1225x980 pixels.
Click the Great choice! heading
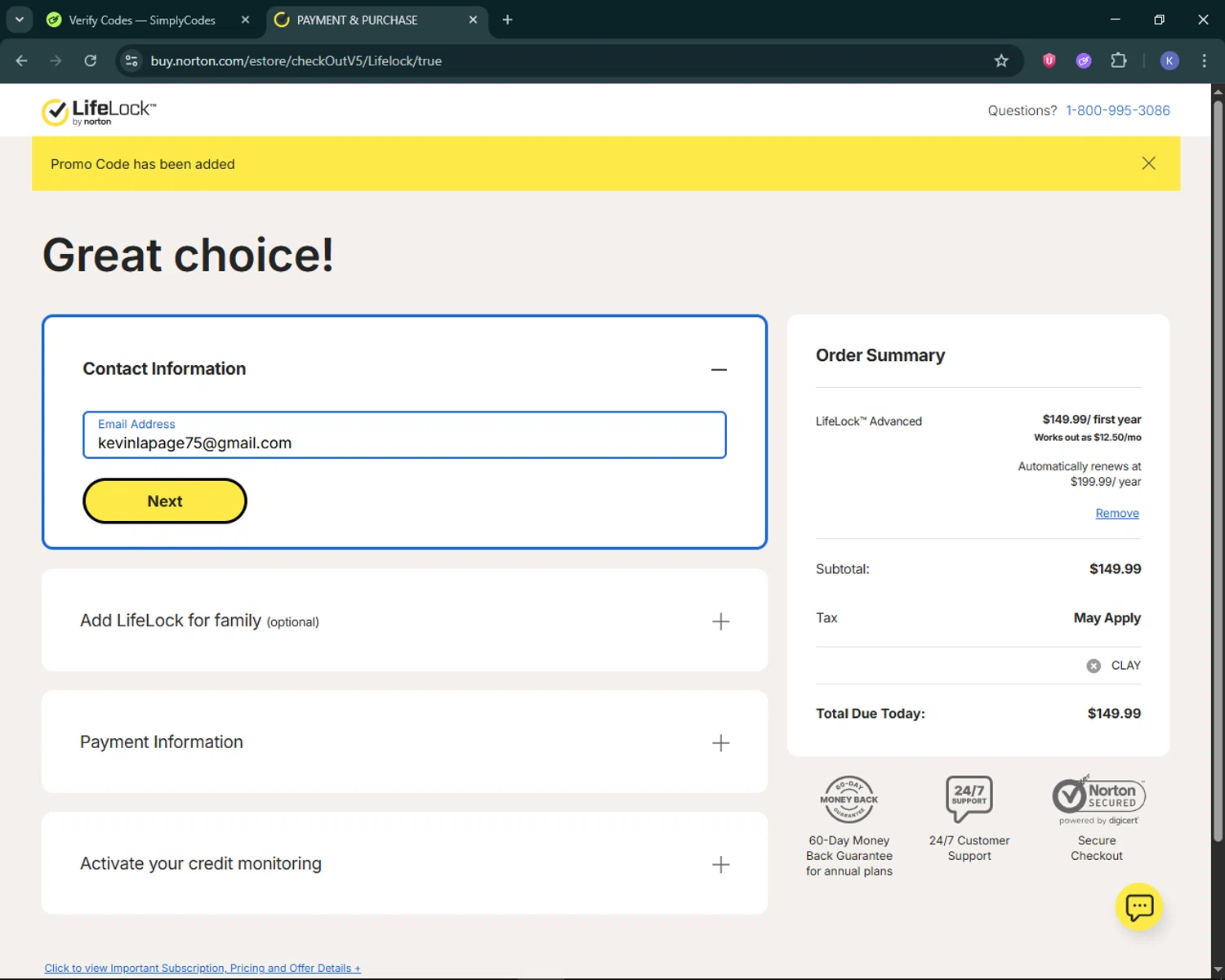coord(188,255)
